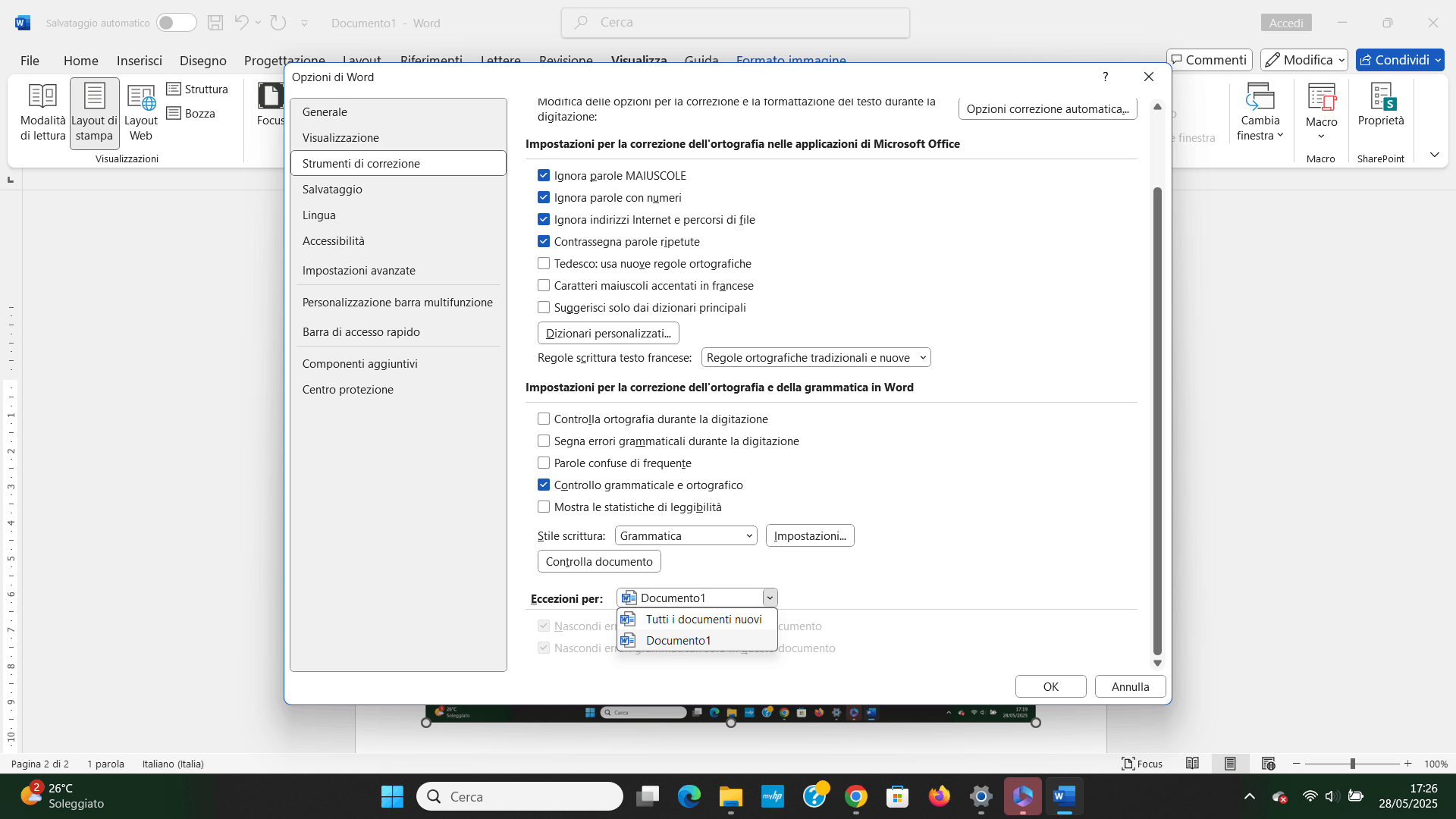This screenshot has width=1456, height=819.
Task: Open the Options dialog help question mark
Action: pyautogui.click(x=1106, y=77)
